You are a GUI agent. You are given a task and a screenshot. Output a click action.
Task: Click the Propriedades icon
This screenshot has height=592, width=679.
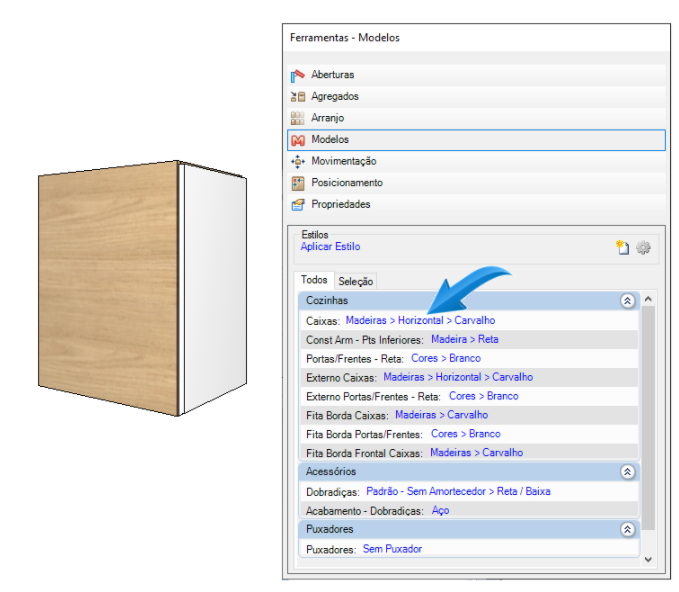297,204
